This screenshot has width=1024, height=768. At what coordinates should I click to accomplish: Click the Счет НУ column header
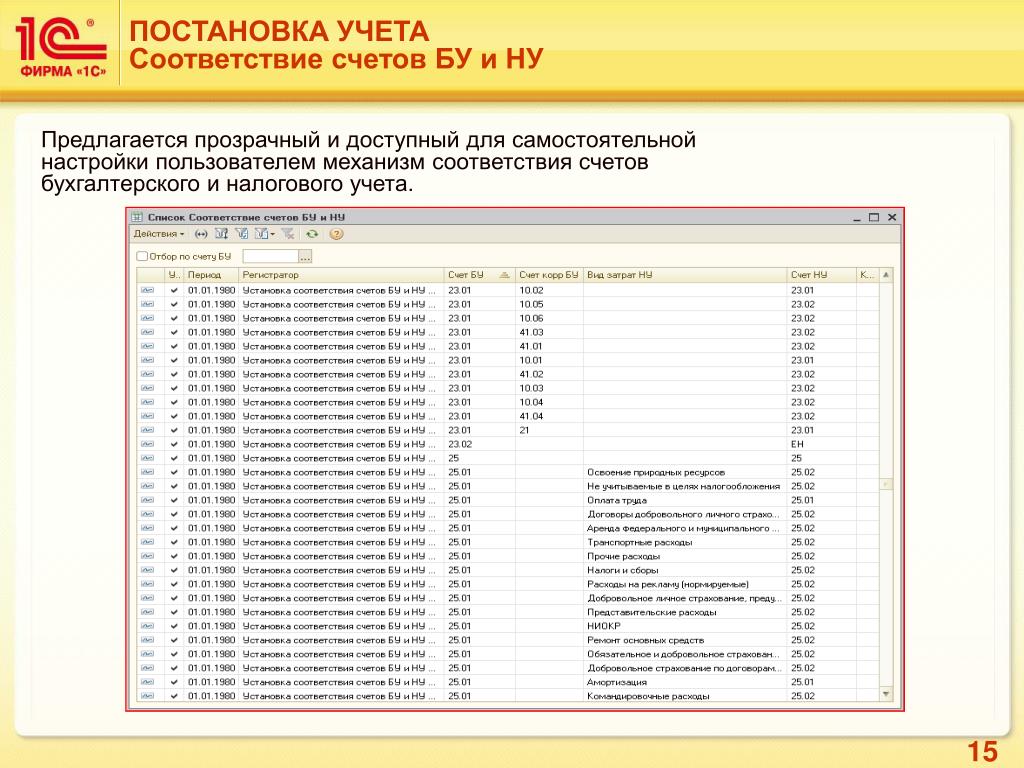[821, 275]
